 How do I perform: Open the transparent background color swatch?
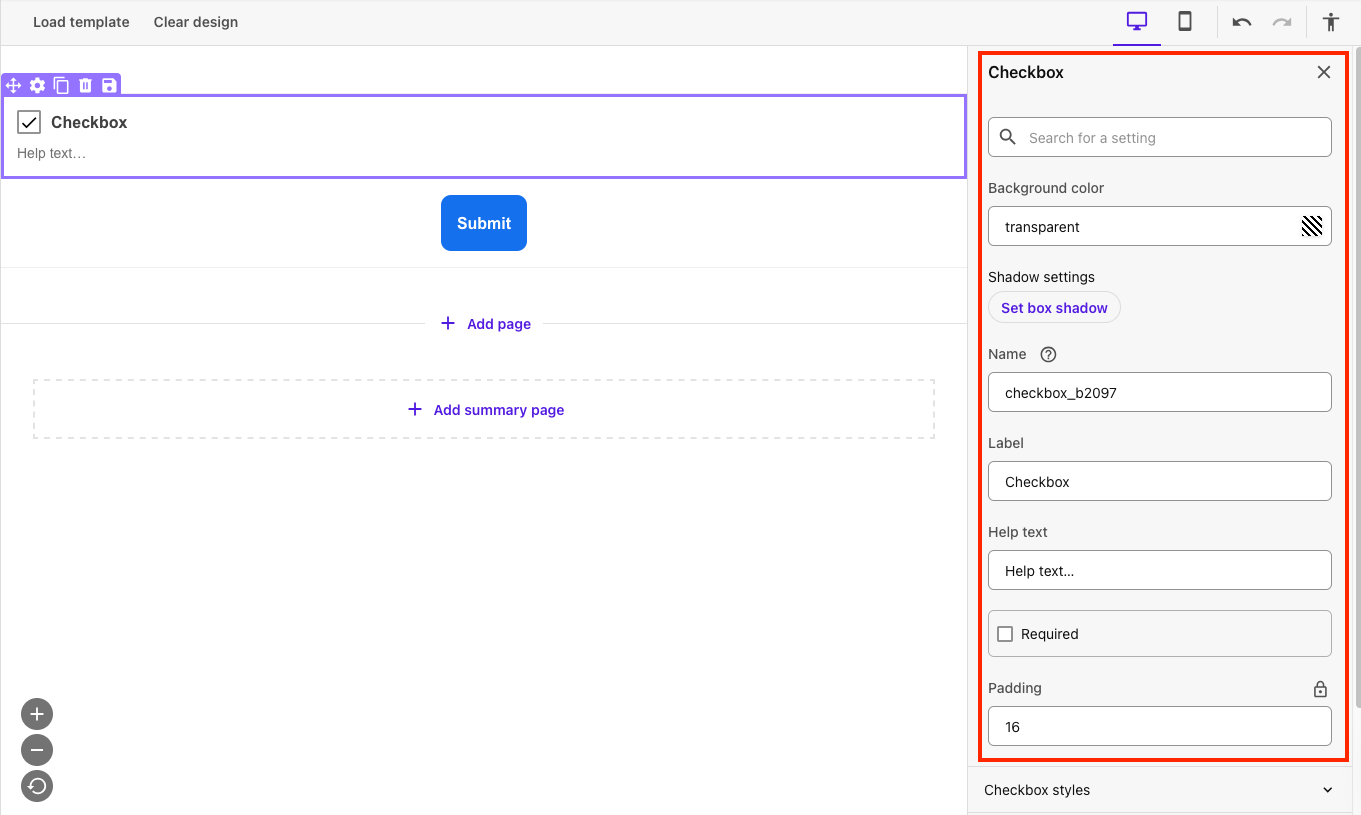pyautogui.click(x=1311, y=226)
